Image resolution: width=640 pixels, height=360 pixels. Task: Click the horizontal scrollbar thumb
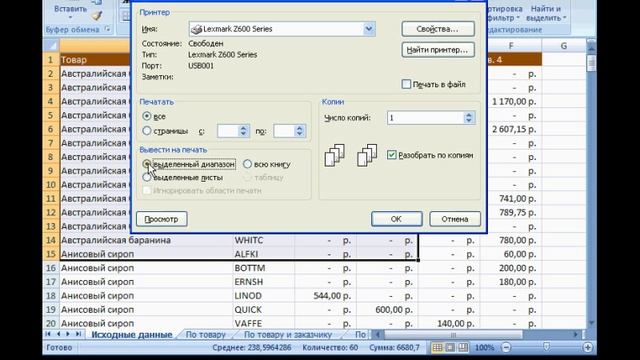[453, 335]
